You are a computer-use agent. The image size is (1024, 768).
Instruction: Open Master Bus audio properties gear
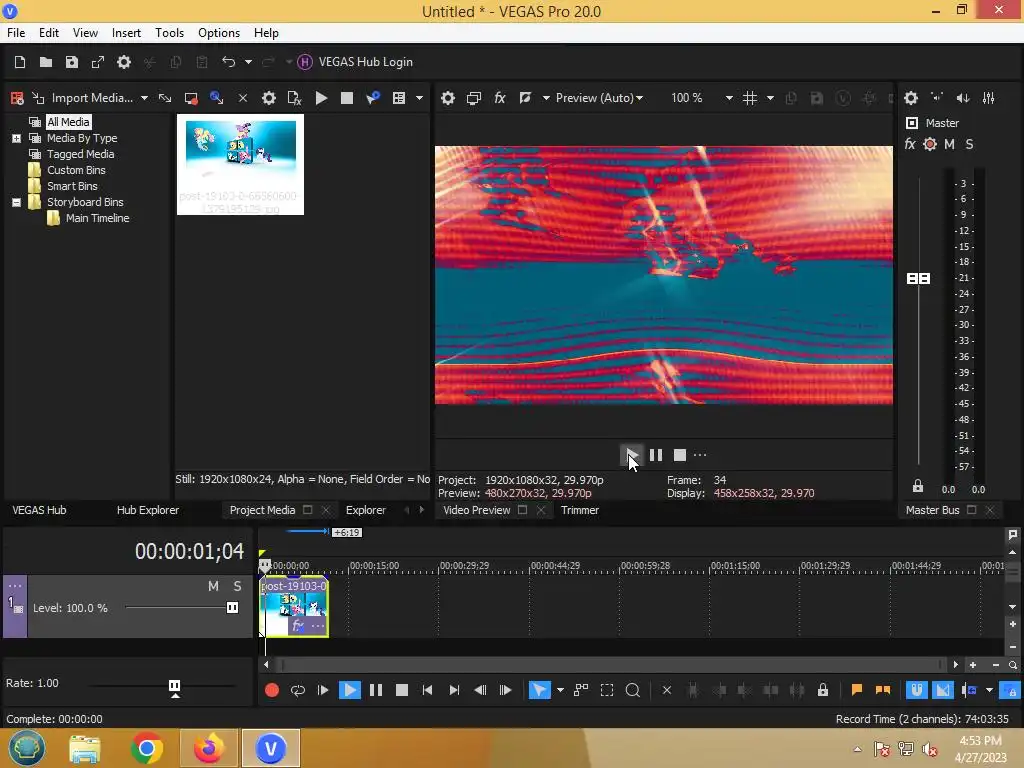tap(911, 98)
